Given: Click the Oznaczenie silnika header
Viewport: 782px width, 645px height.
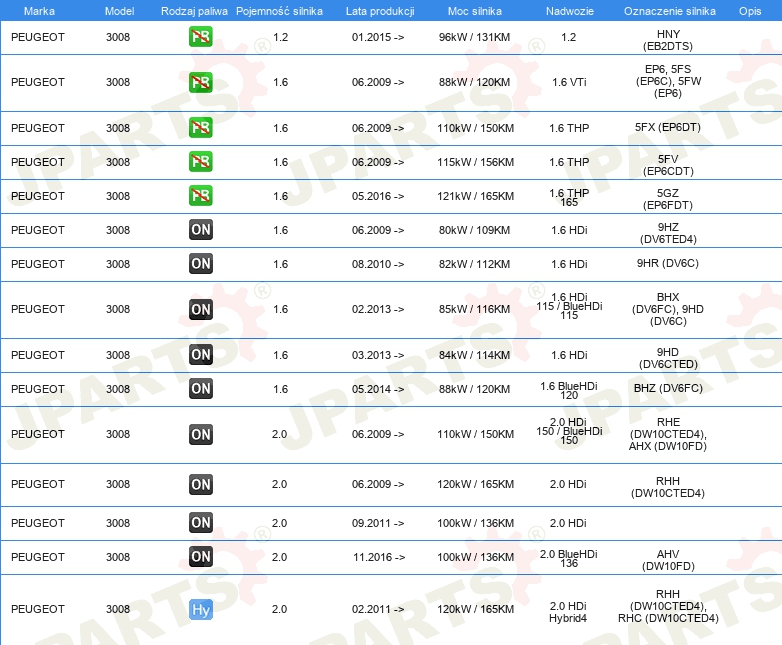Looking at the screenshot, I should tap(669, 11).
